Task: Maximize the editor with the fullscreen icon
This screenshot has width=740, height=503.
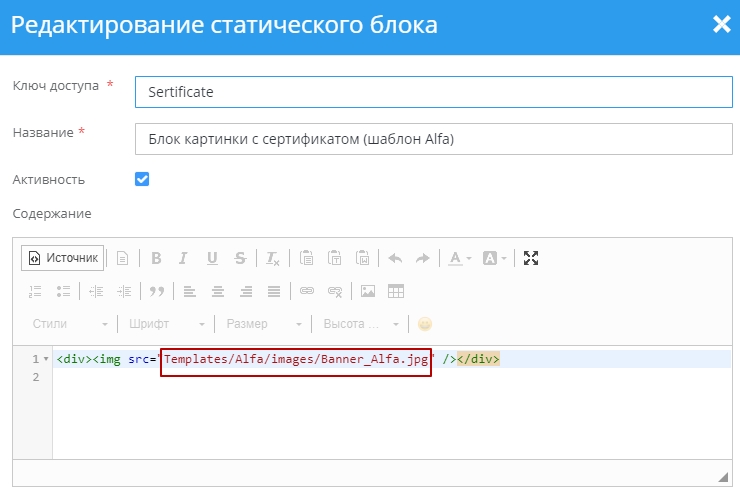Action: click(x=531, y=258)
